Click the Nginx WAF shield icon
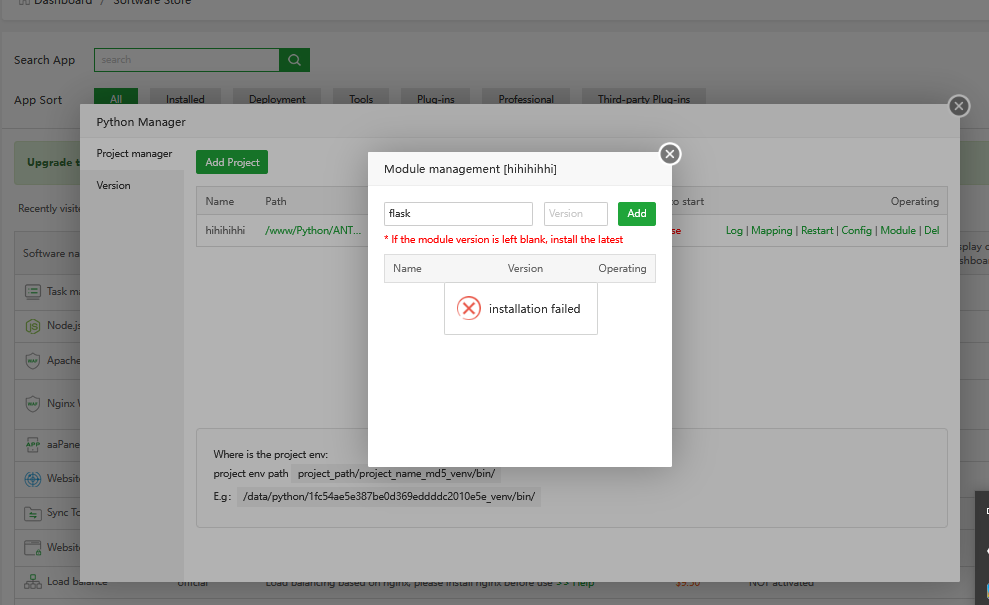 [x=33, y=404]
